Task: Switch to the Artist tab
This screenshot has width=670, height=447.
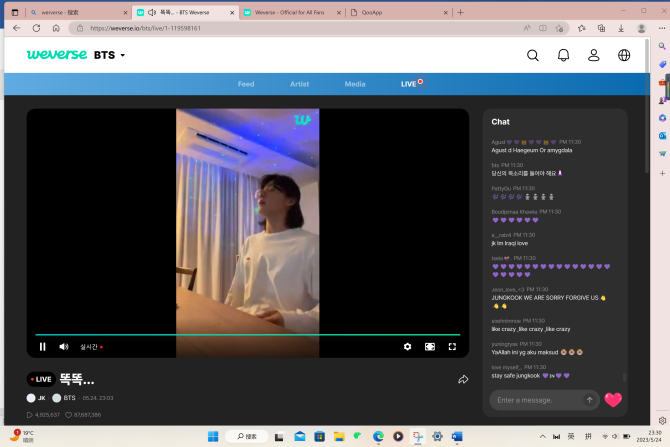Action: pos(300,84)
